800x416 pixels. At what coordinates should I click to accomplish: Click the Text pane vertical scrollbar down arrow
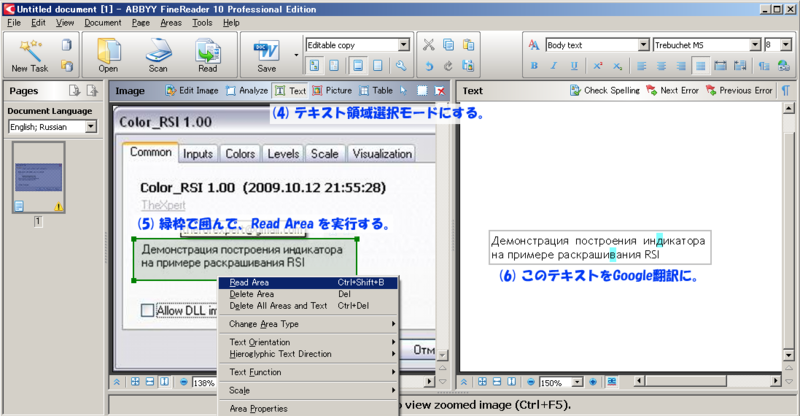pyautogui.click(x=788, y=355)
